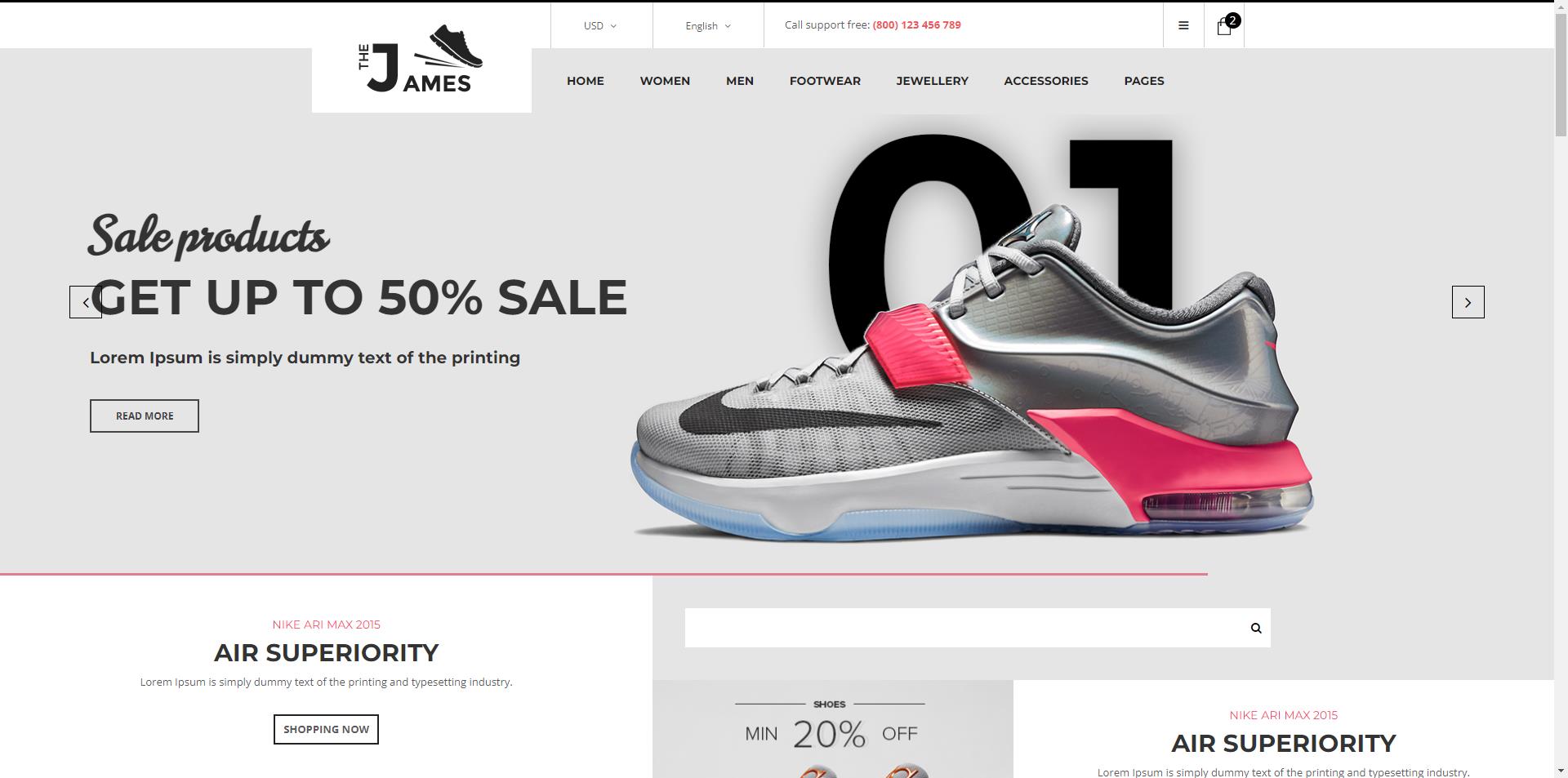Open the Accessories menu item

(x=1046, y=81)
